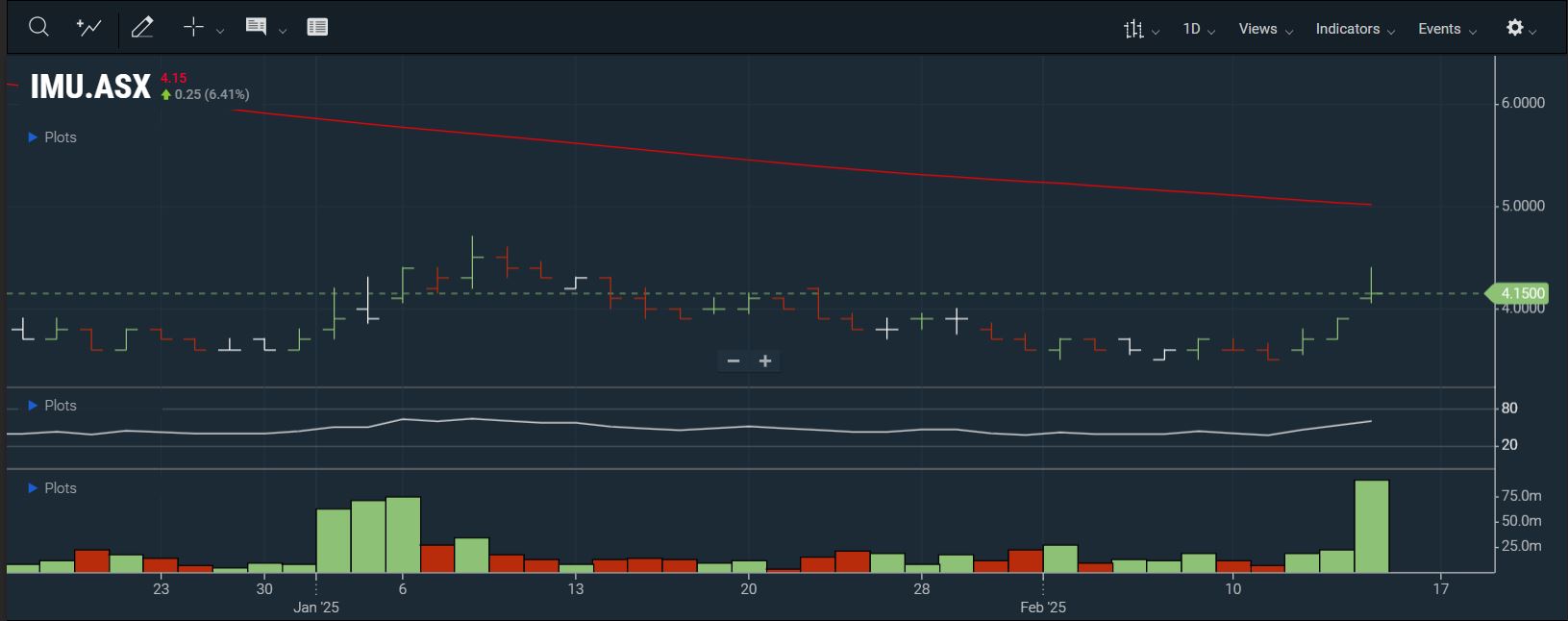Expand Plots legend in oscillator panel
Viewport: 1568px width, 621px height.
click(x=52, y=406)
